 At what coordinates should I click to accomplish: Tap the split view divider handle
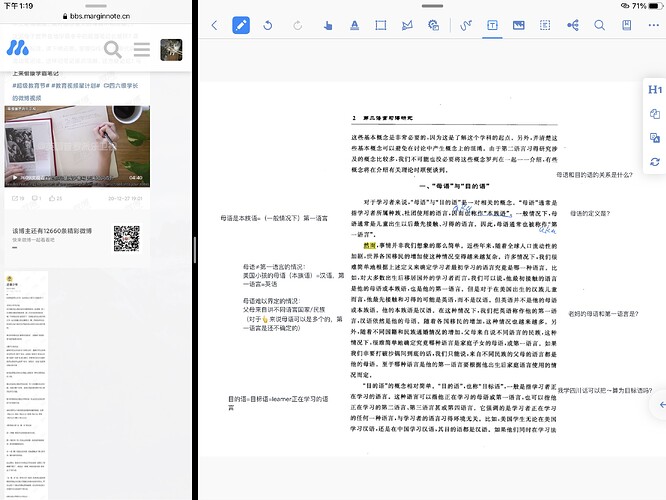pos(195,250)
